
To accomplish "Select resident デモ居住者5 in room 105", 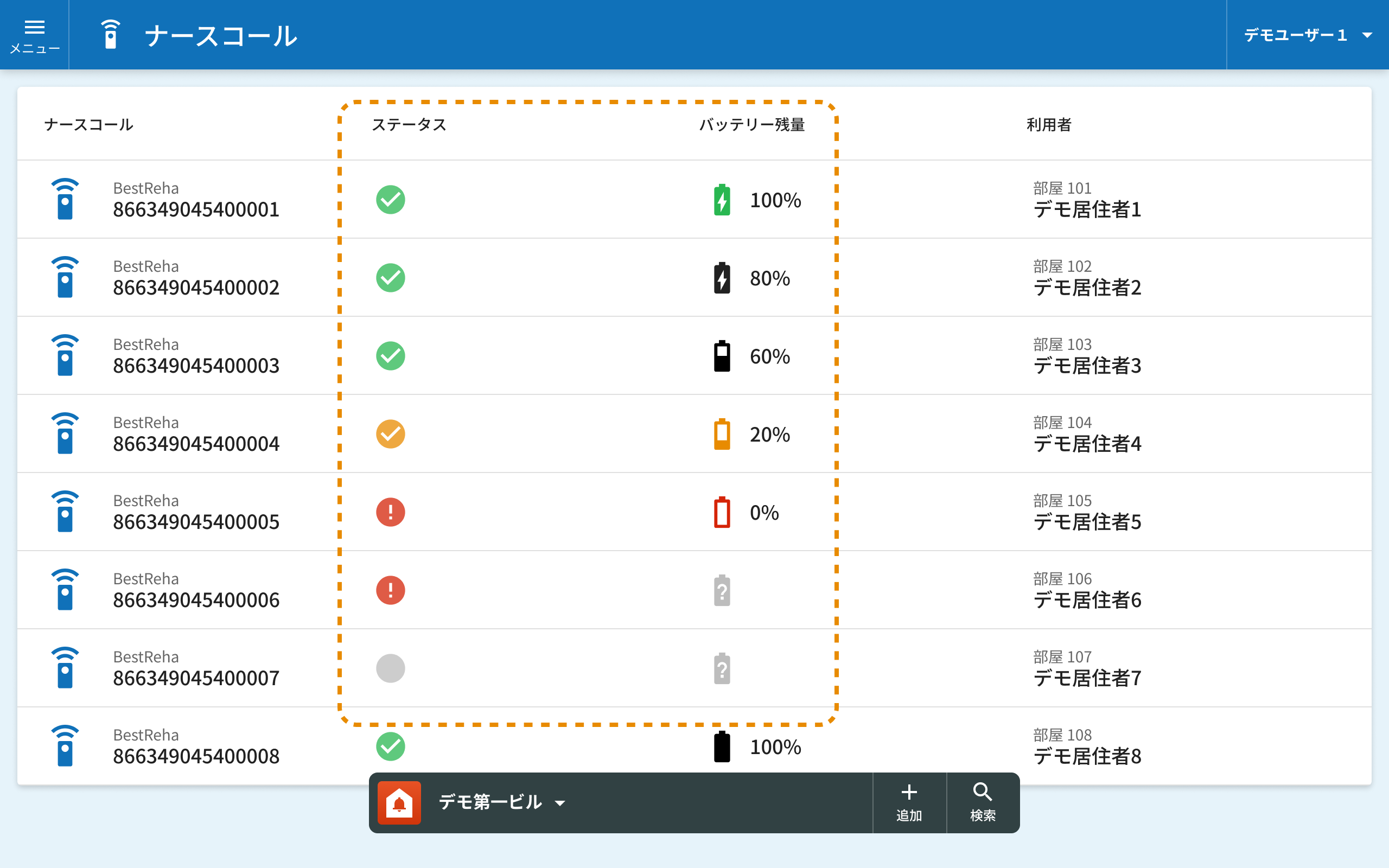I will 1087,521.
